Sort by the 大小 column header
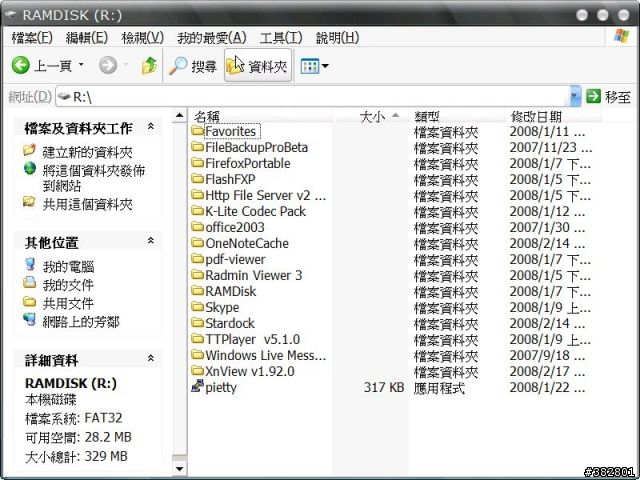The height and width of the screenshot is (480, 640). pyautogui.click(x=371, y=117)
